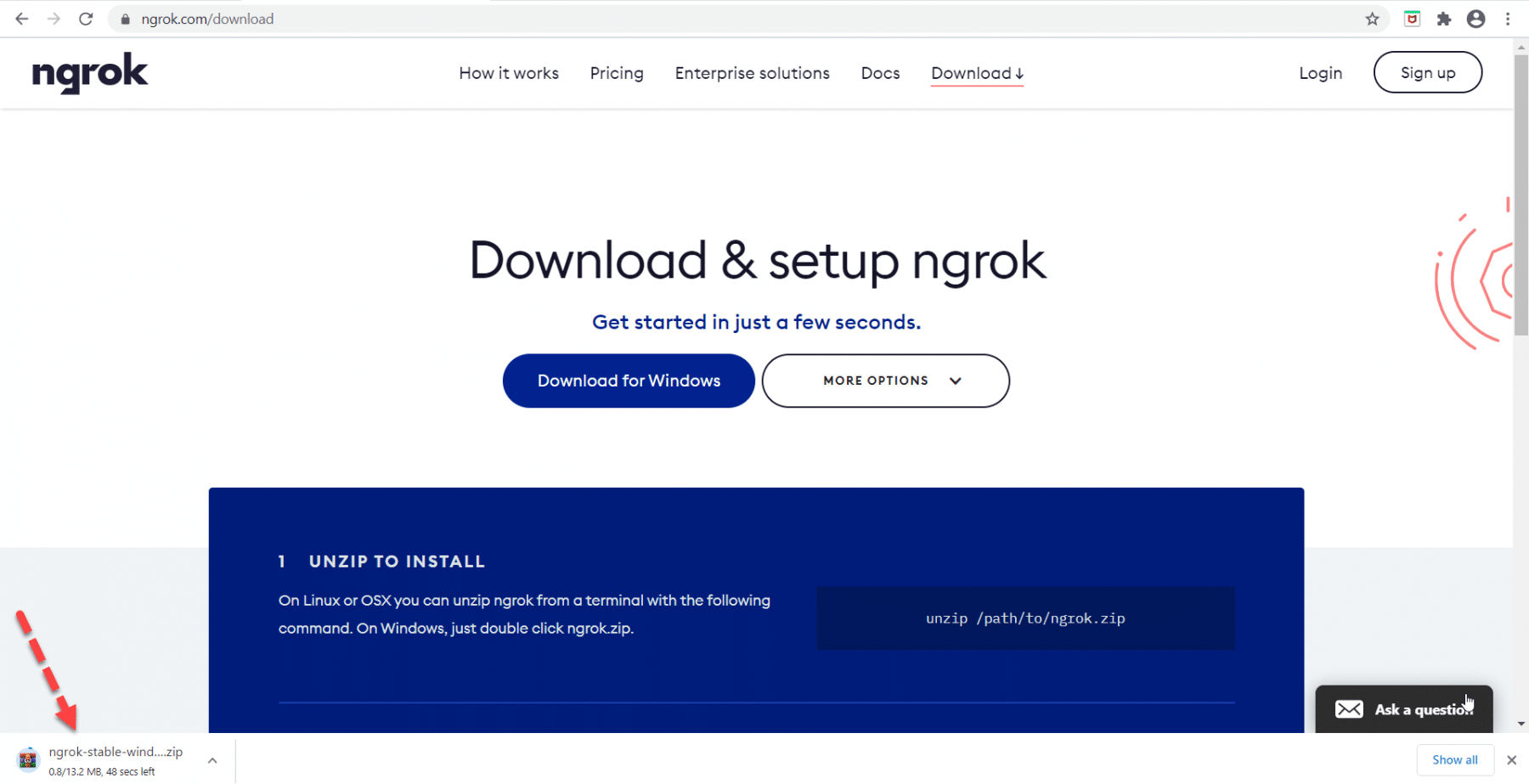The height and width of the screenshot is (784, 1529).
Task: Open Enterprise solutions page
Action: click(x=752, y=73)
